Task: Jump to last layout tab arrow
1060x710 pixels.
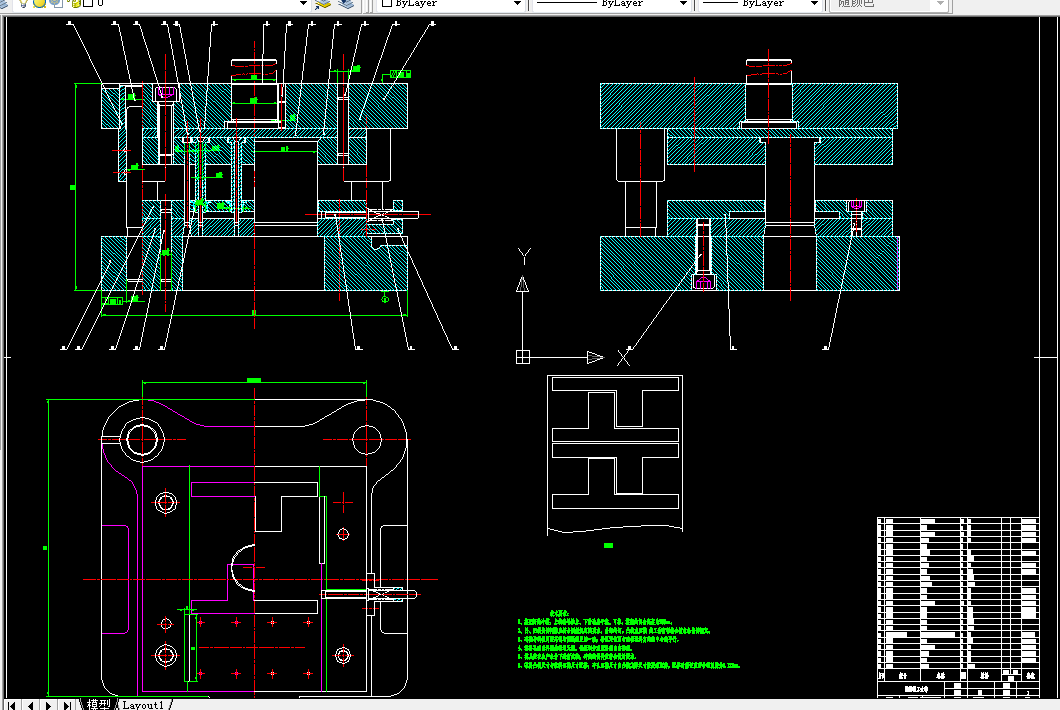Action: [x=67, y=705]
